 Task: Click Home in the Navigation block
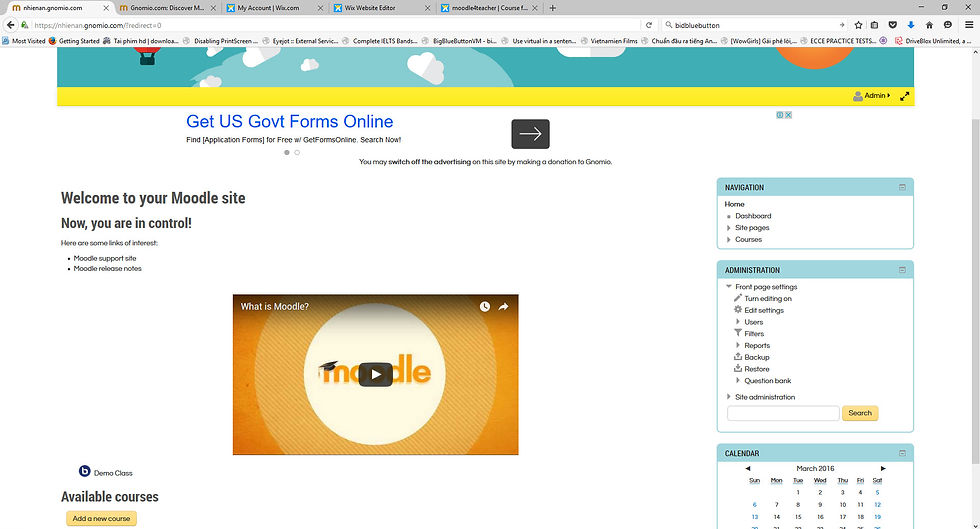pos(734,204)
